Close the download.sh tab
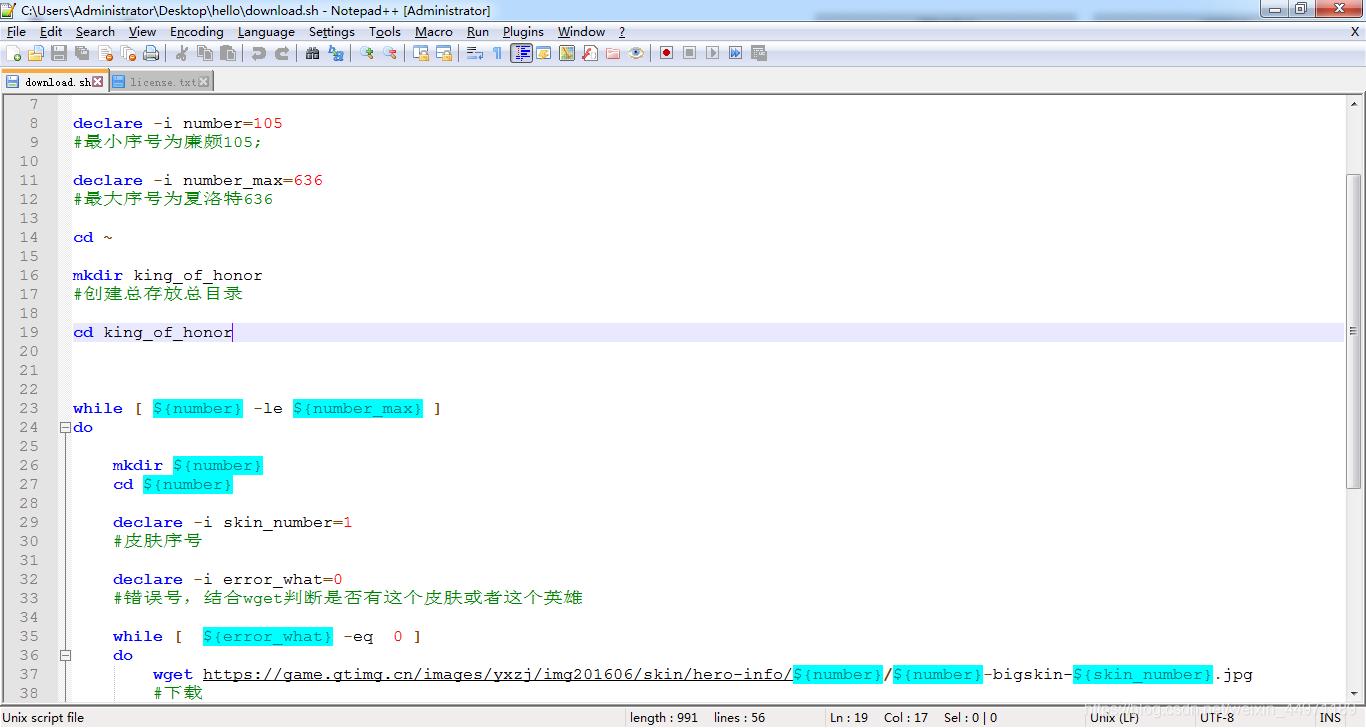The width and height of the screenshot is (1366, 728). point(97,81)
